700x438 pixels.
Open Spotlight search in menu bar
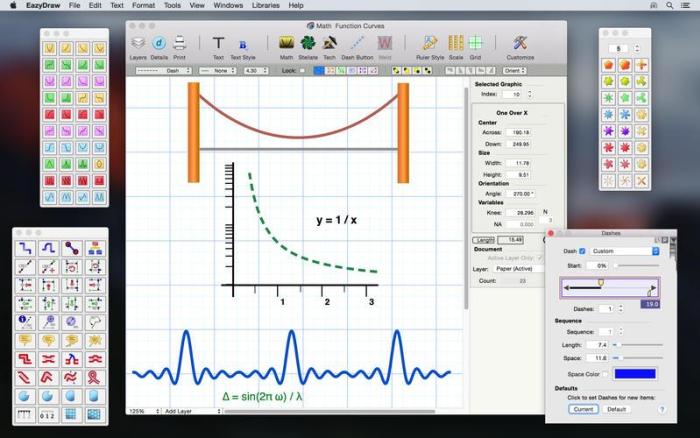(x=670, y=5)
